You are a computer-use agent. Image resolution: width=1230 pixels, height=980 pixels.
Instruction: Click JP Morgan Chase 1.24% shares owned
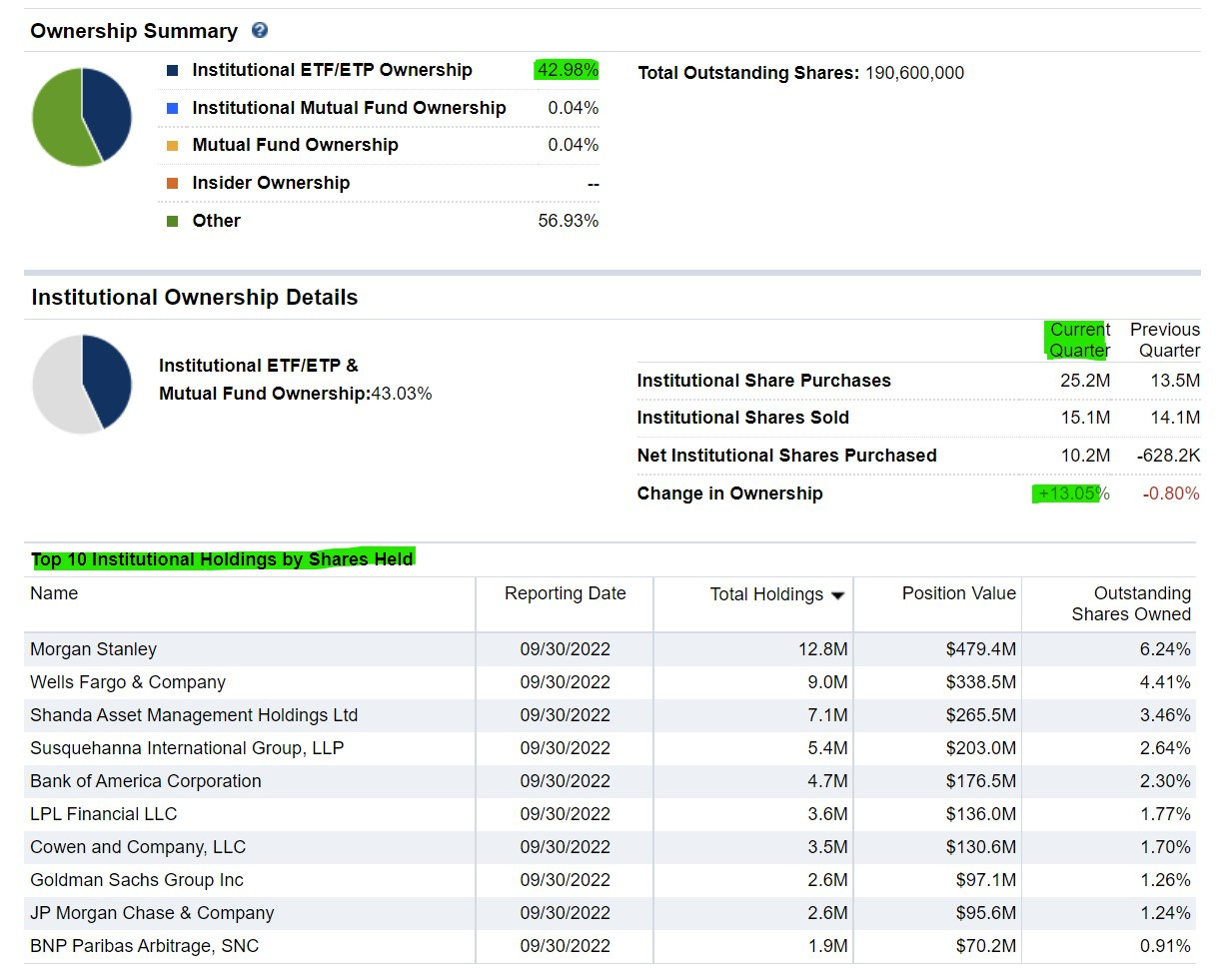click(1165, 913)
